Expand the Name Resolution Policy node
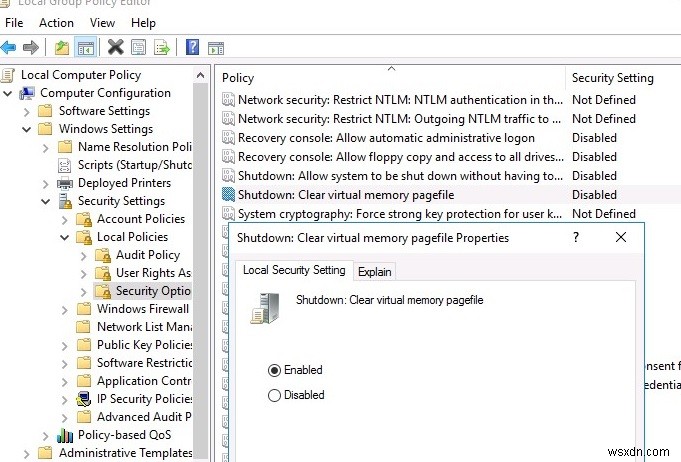This screenshot has width=681, height=462. pyautogui.click(x=46, y=148)
